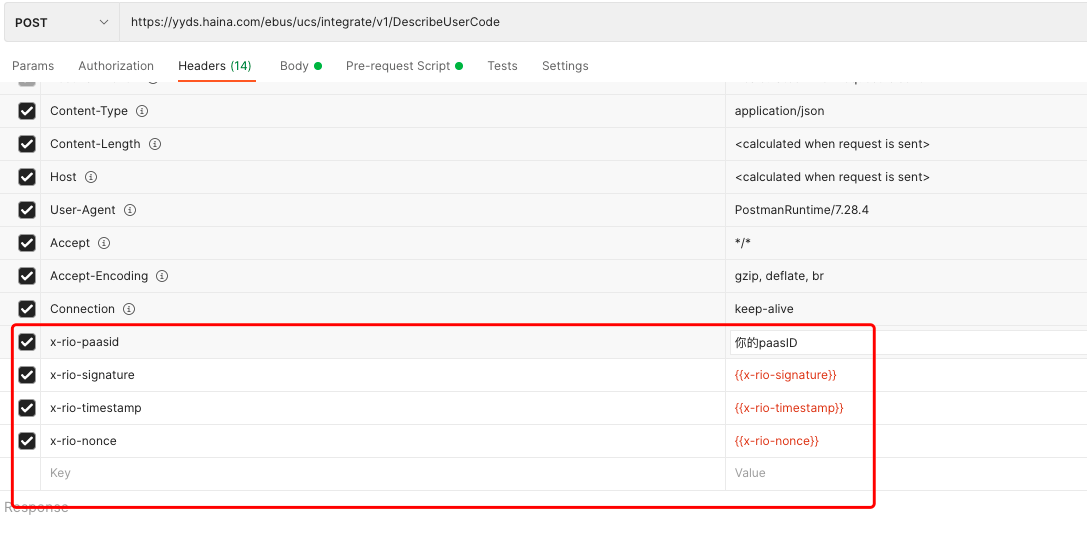Uncheck the x-rio-nonce header
Image resolution: width=1087 pixels, height=535 pixels.
click(26, 441)
